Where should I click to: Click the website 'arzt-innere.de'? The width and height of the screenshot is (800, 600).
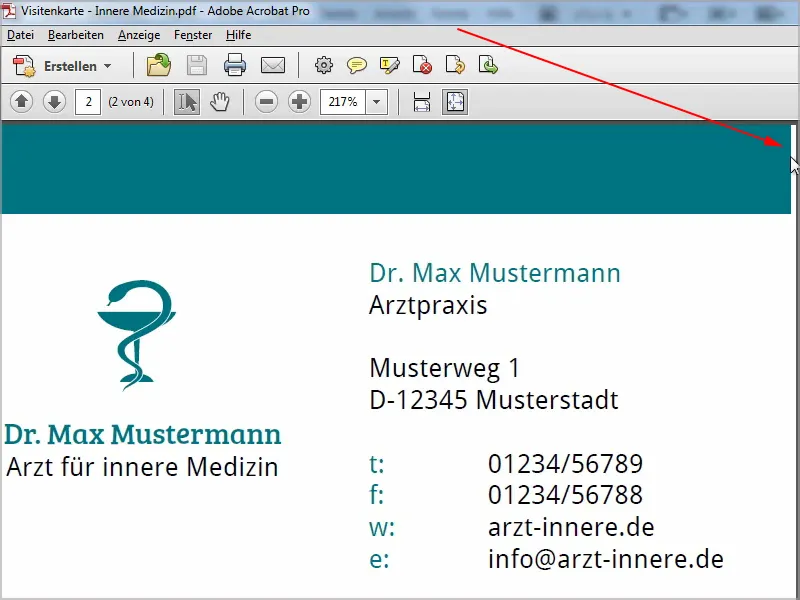[x=571, y=528]
